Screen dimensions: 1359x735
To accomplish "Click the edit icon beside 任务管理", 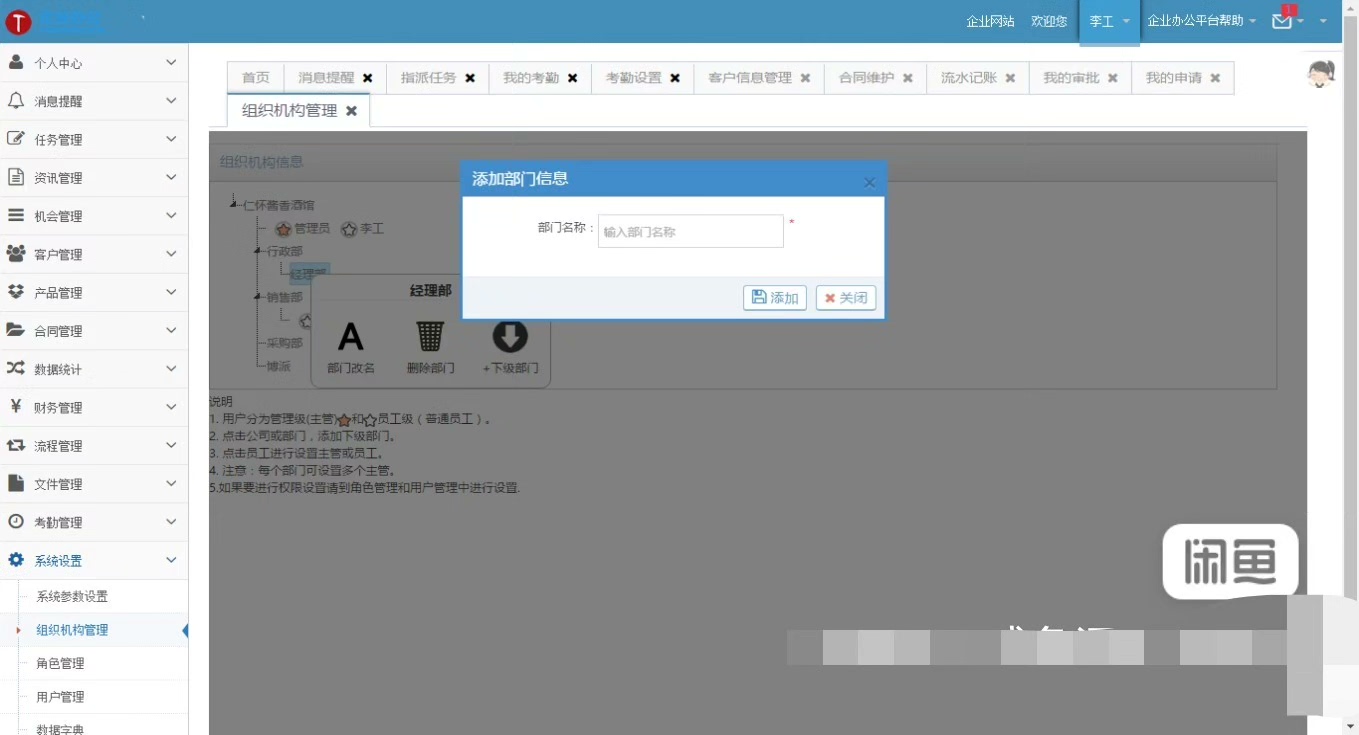I will pyautogui.click(x=16, y=139).
